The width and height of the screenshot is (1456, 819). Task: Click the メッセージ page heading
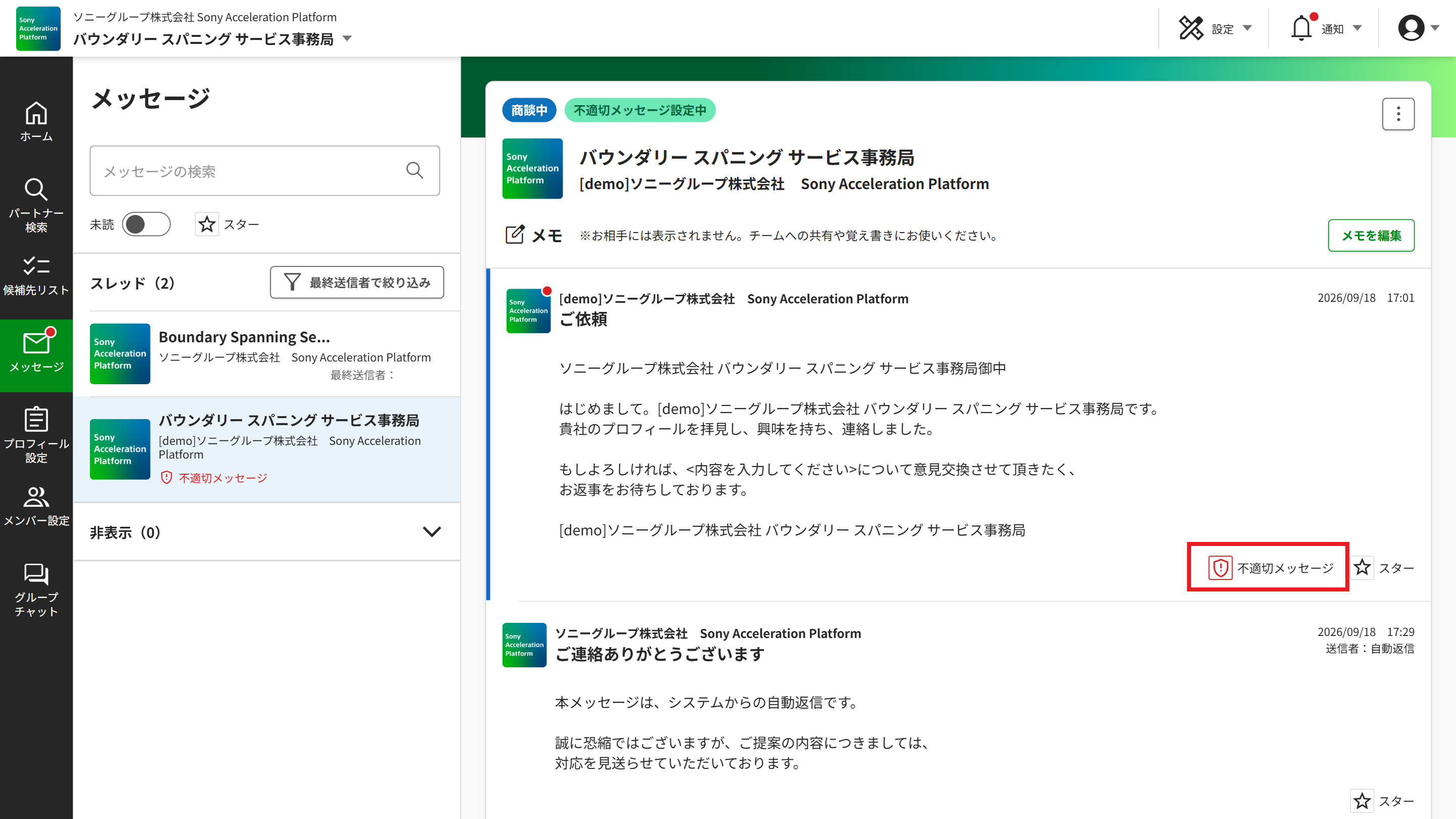click(x=150, y=99)
